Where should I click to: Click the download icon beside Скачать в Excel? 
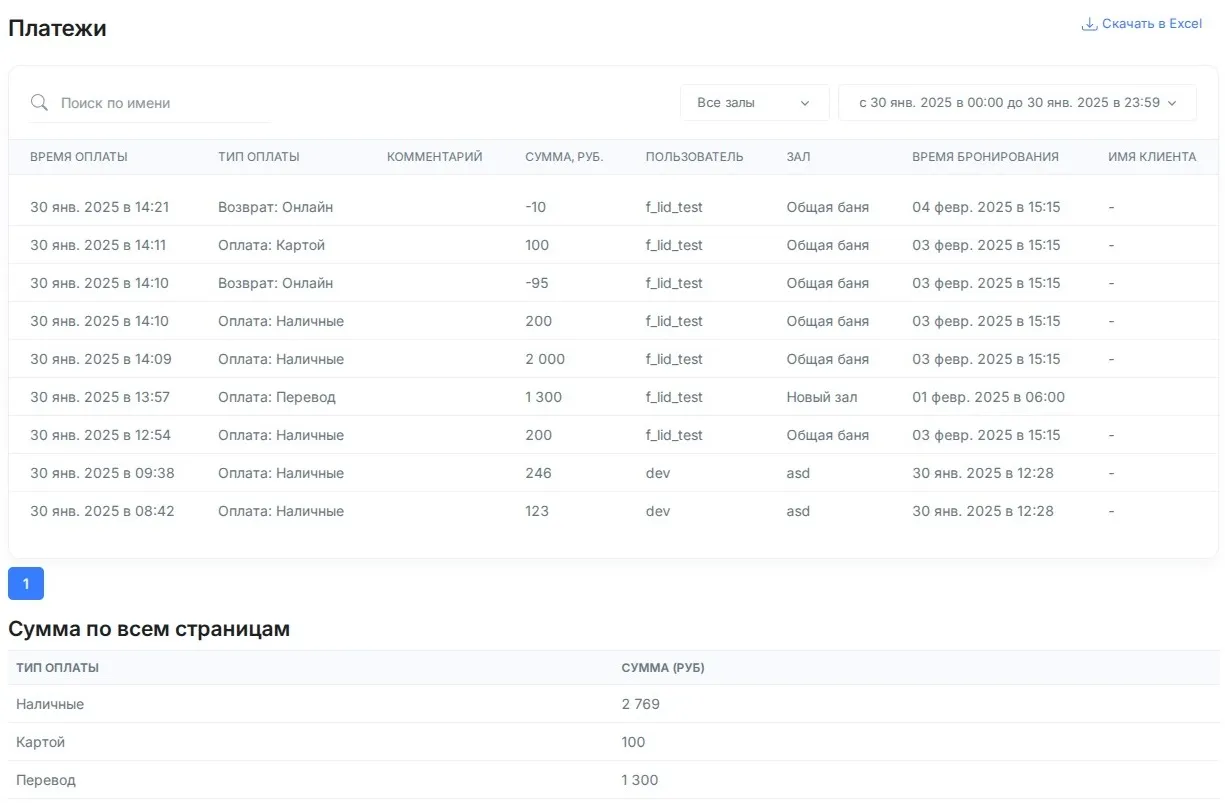(1089, 24)
